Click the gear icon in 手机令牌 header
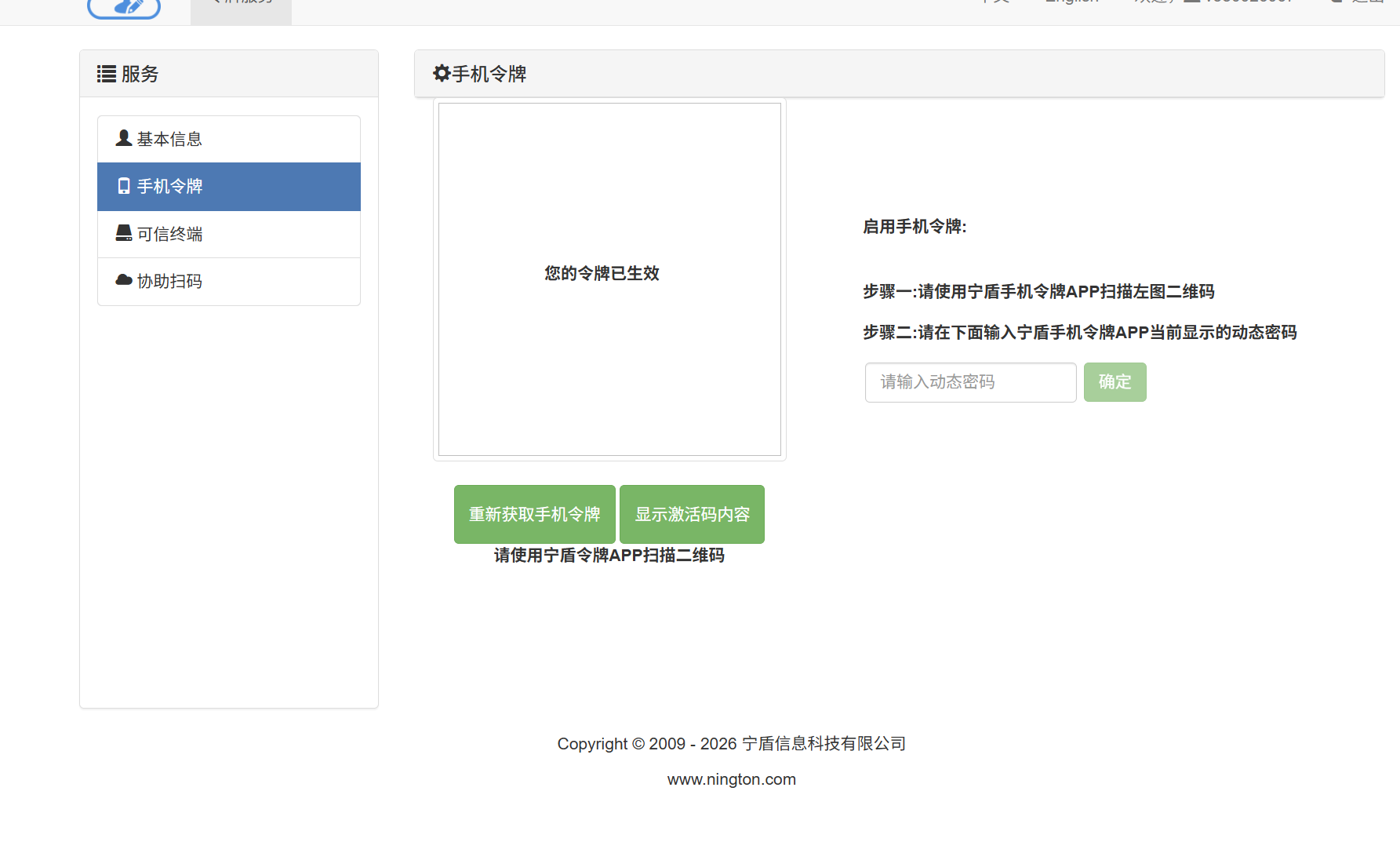Viewport: 1400px width, 853px height. click(x=442, y=73)
